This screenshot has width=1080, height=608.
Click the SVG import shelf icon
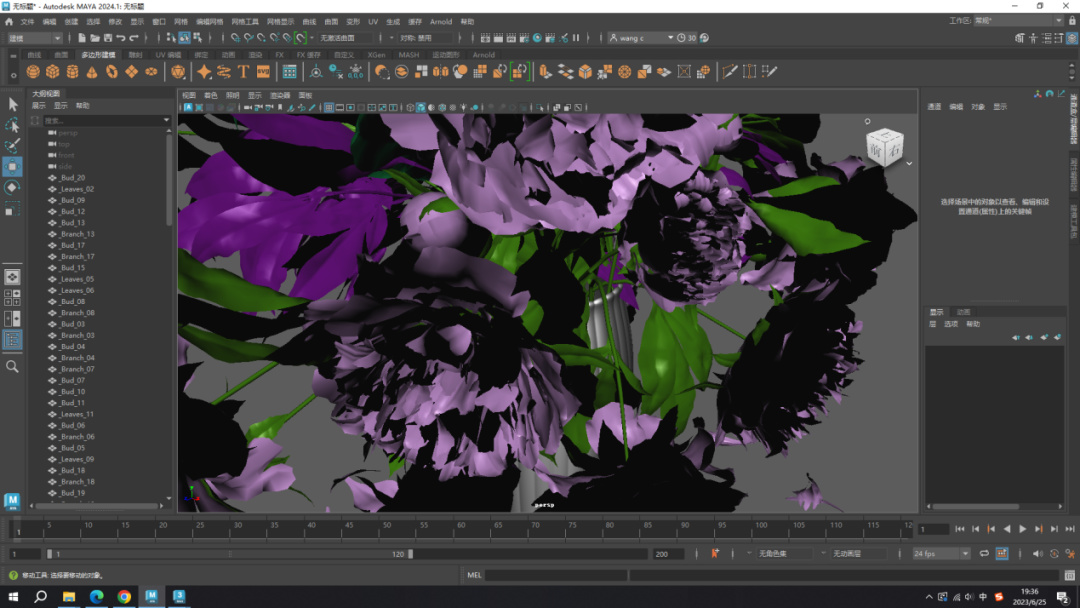263,72
